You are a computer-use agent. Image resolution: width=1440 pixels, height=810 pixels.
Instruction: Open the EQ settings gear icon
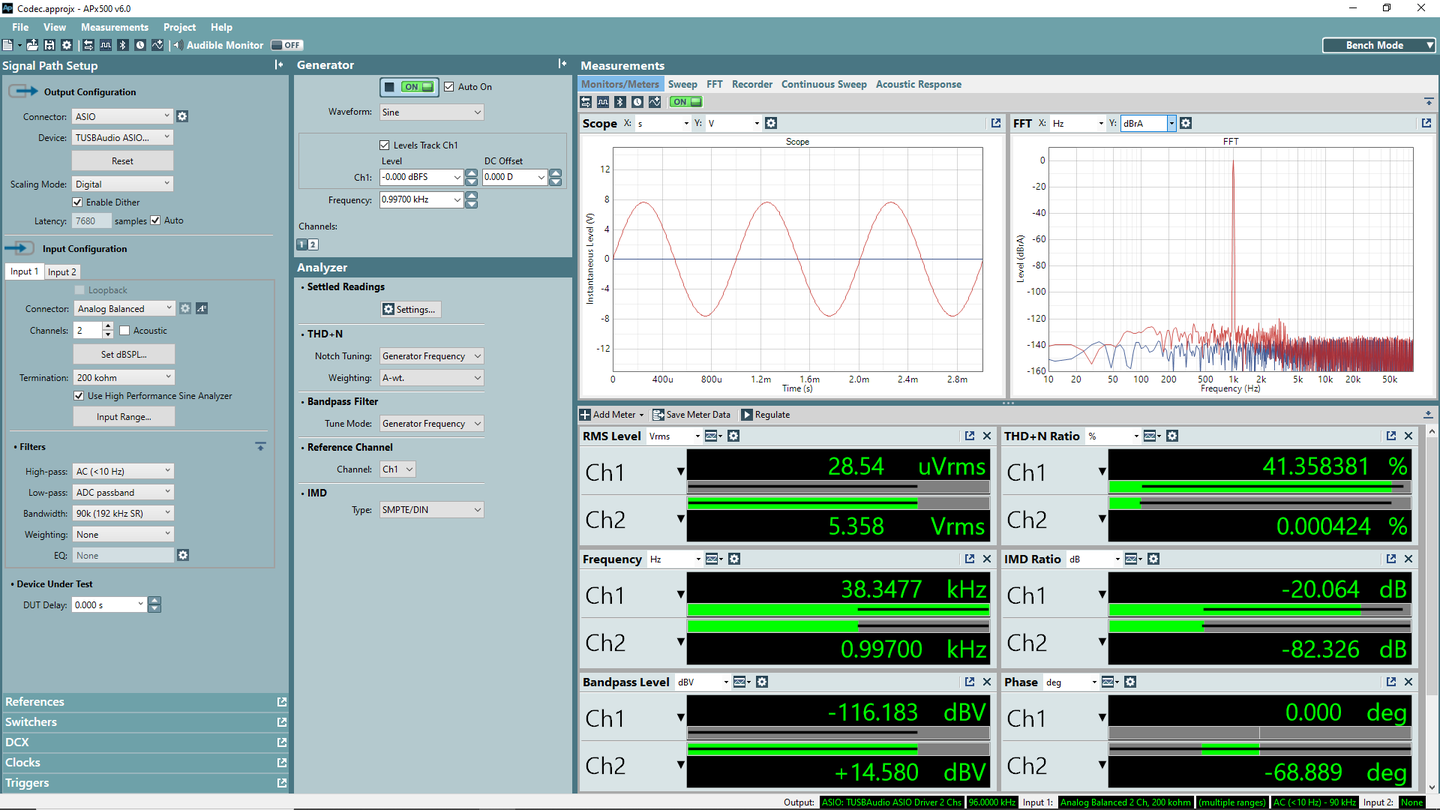coord(183,555)
